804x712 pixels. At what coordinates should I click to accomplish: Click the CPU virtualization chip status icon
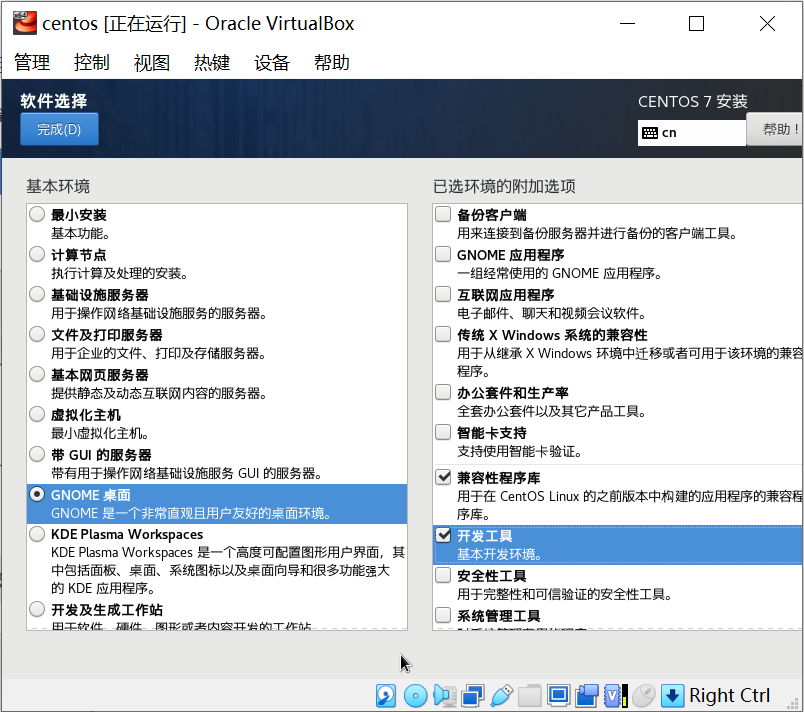point(615,696)
